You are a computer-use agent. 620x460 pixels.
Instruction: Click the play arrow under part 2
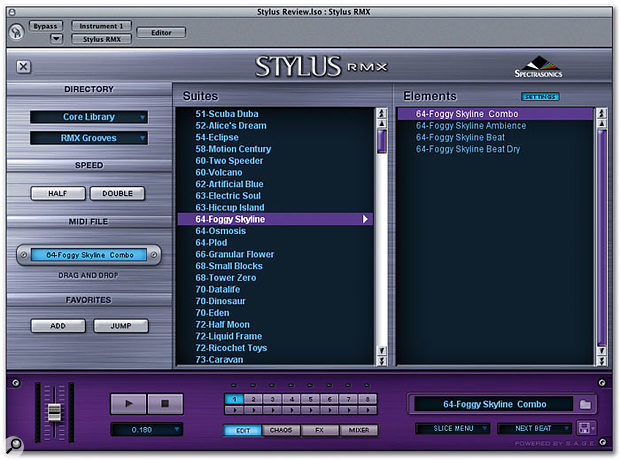253,411
